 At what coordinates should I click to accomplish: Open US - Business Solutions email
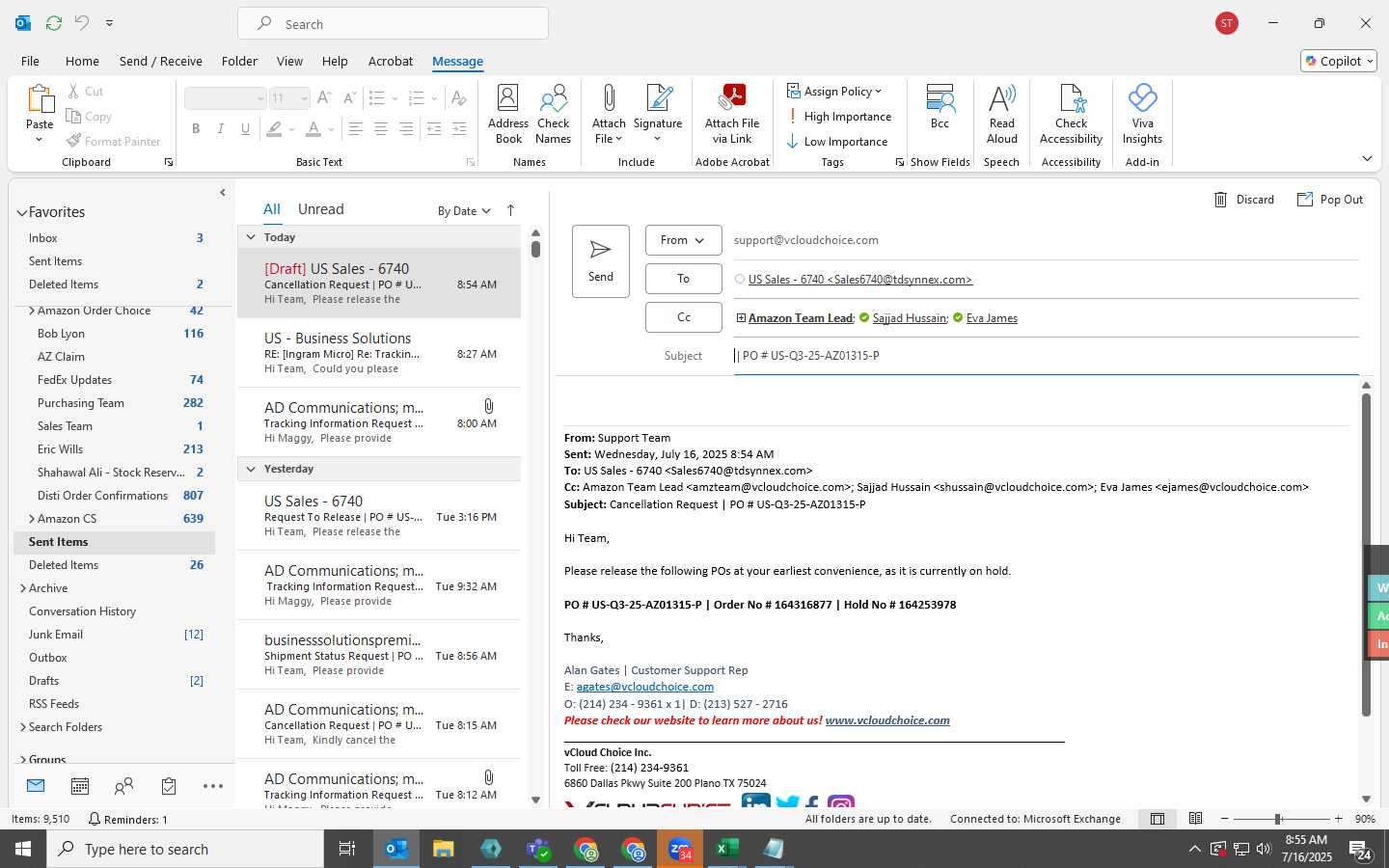coord(379,353)
